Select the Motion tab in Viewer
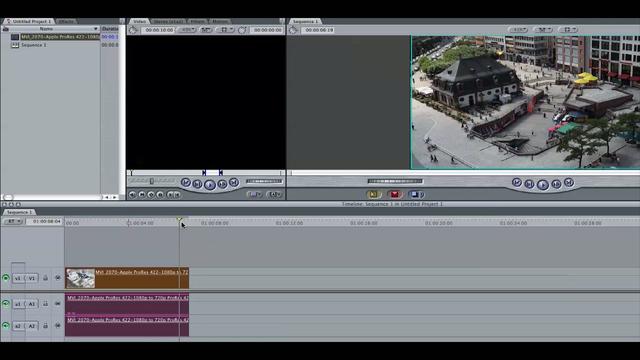The width and height of the screenshot is (640, 360). (x=220, y=21)
